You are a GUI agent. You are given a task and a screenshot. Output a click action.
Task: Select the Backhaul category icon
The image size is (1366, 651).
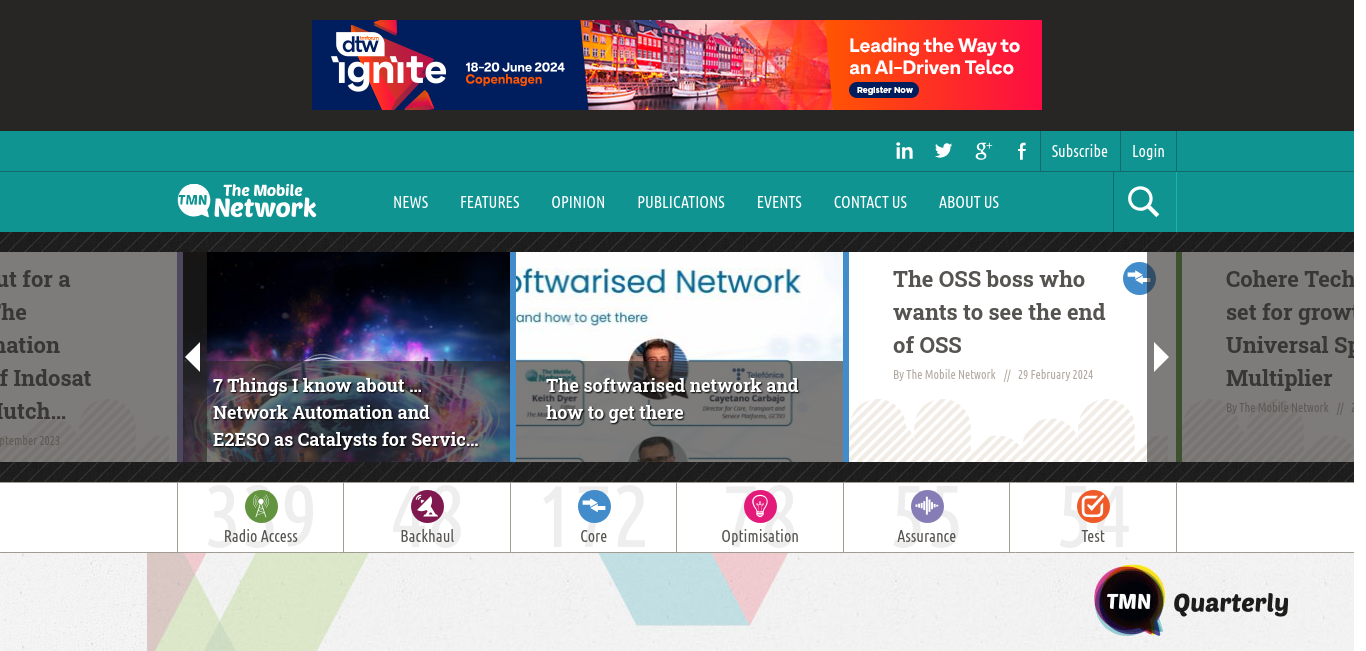pos(427,507)
